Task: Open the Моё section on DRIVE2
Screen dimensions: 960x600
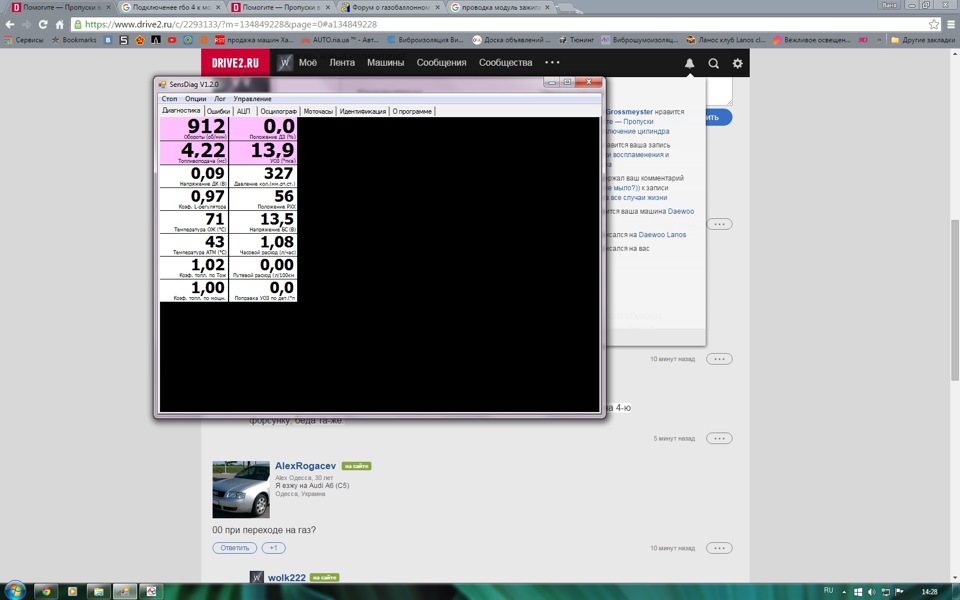Action: [308, 62]
